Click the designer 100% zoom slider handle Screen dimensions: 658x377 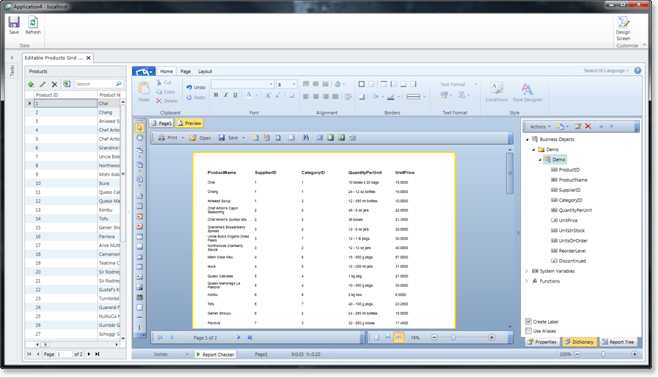pyautogui.click(x=603, y=354)
